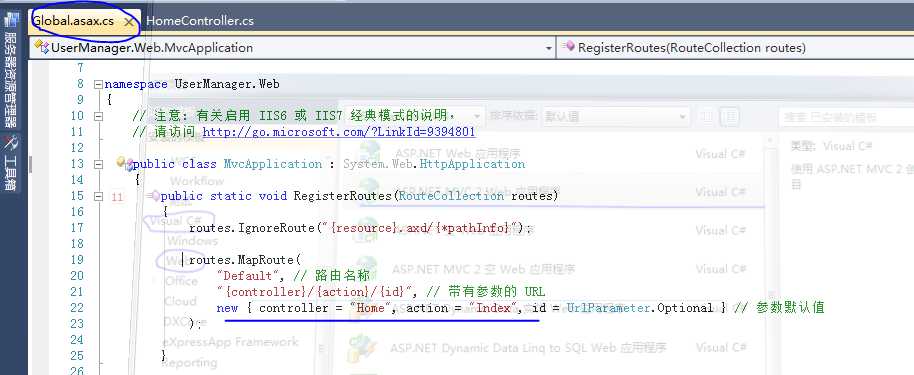
Task: Collapse the RegisterRoutes method outline
Action: pyautogui.click(x=98, y=196)
